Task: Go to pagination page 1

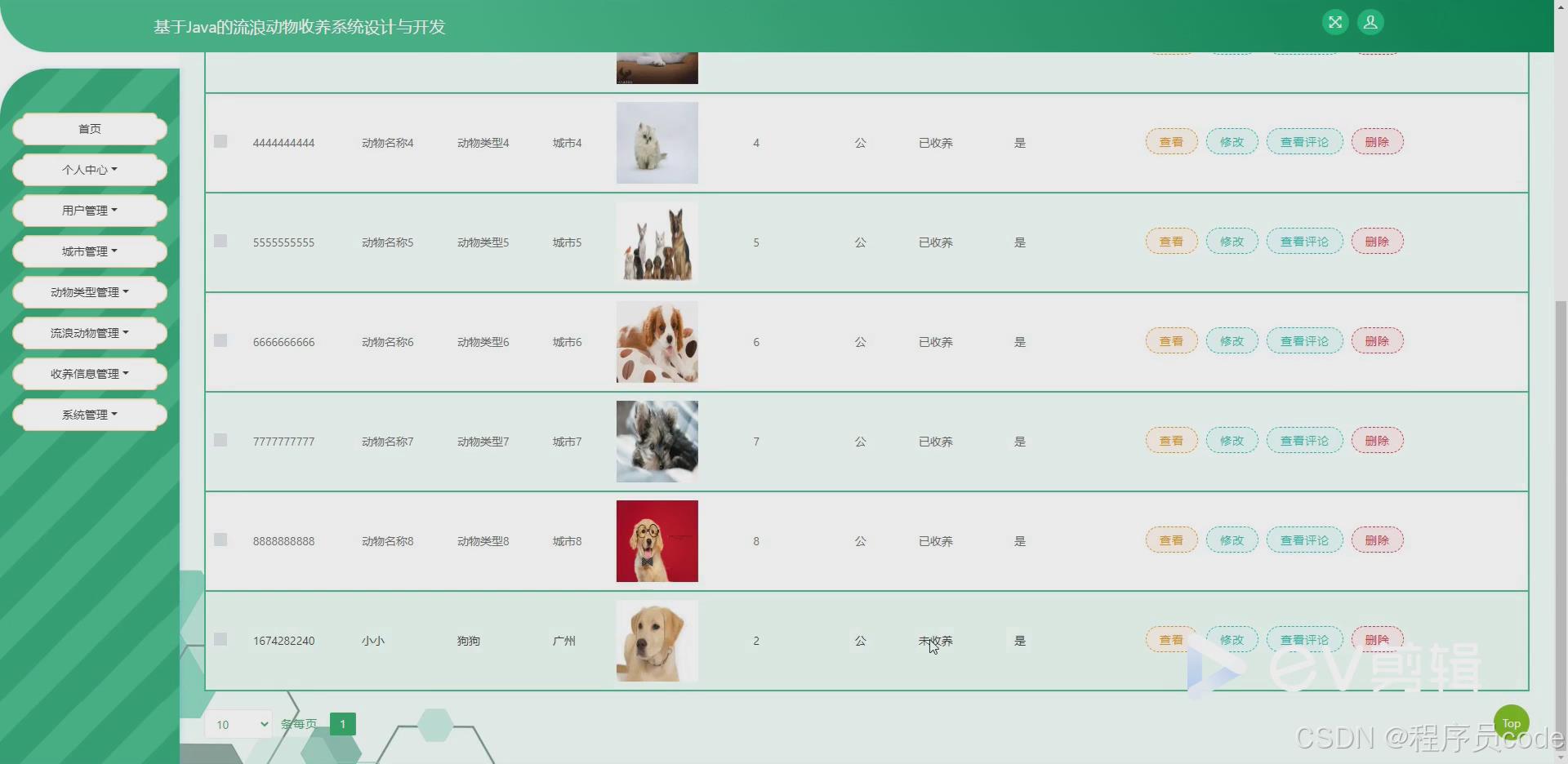Action: 343,724
